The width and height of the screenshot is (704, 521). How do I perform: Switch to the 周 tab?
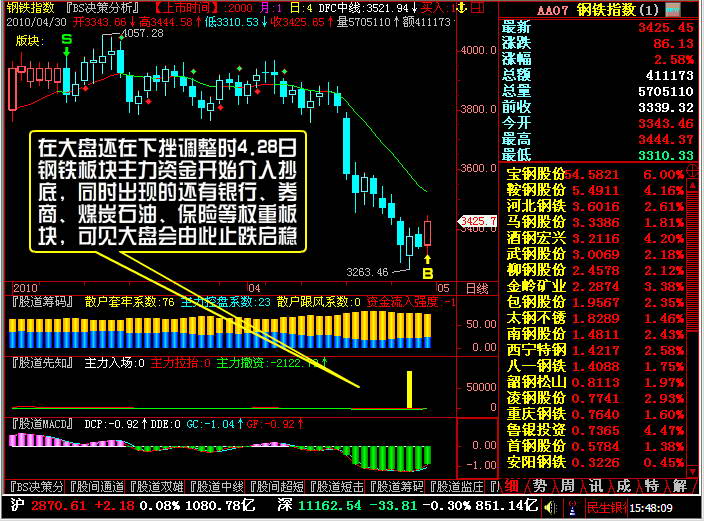pyautogui.click(x=568, y=486)
